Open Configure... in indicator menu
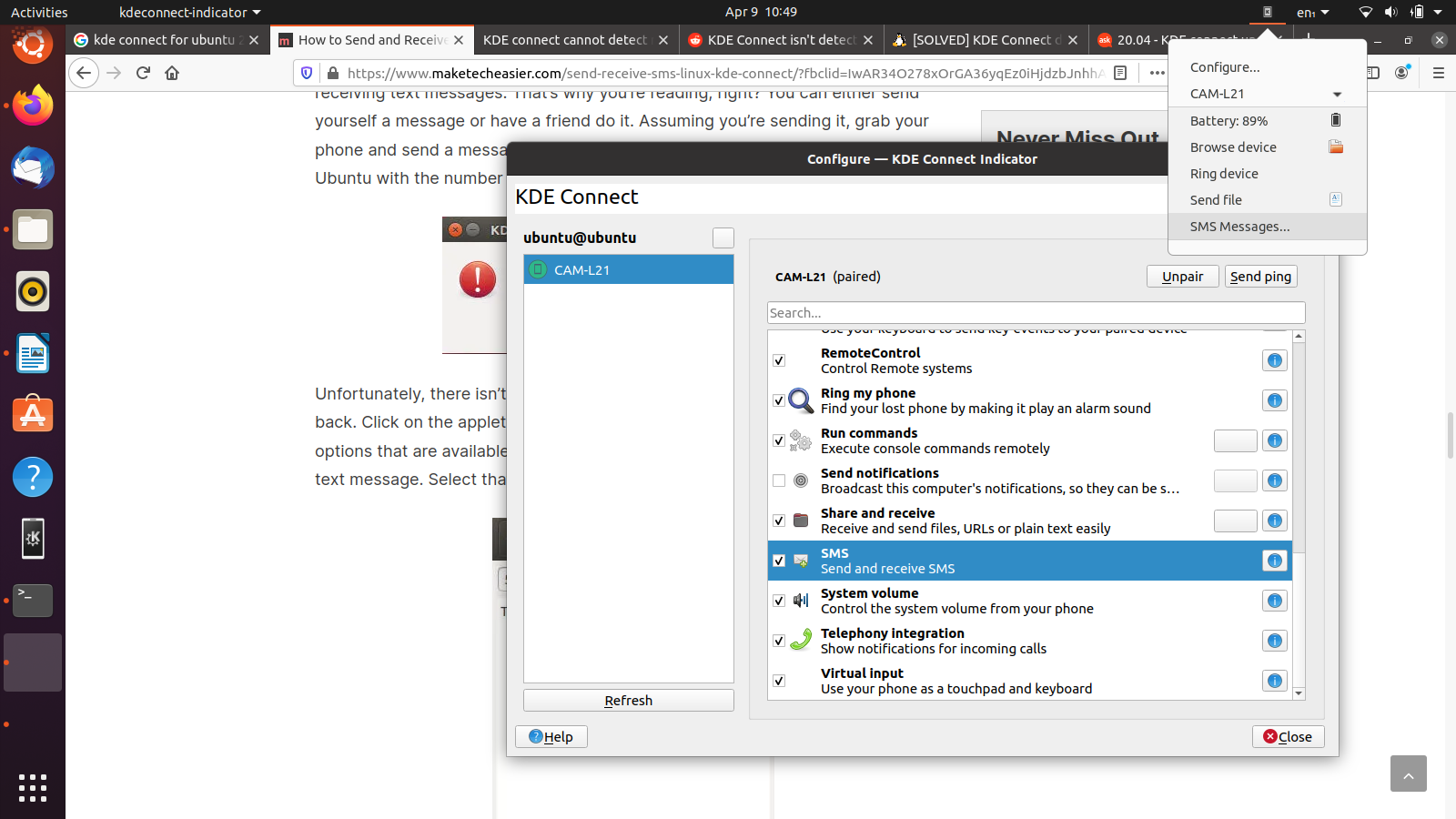This screenshot has width=1456, height=819. click(x=1268, y=67)
